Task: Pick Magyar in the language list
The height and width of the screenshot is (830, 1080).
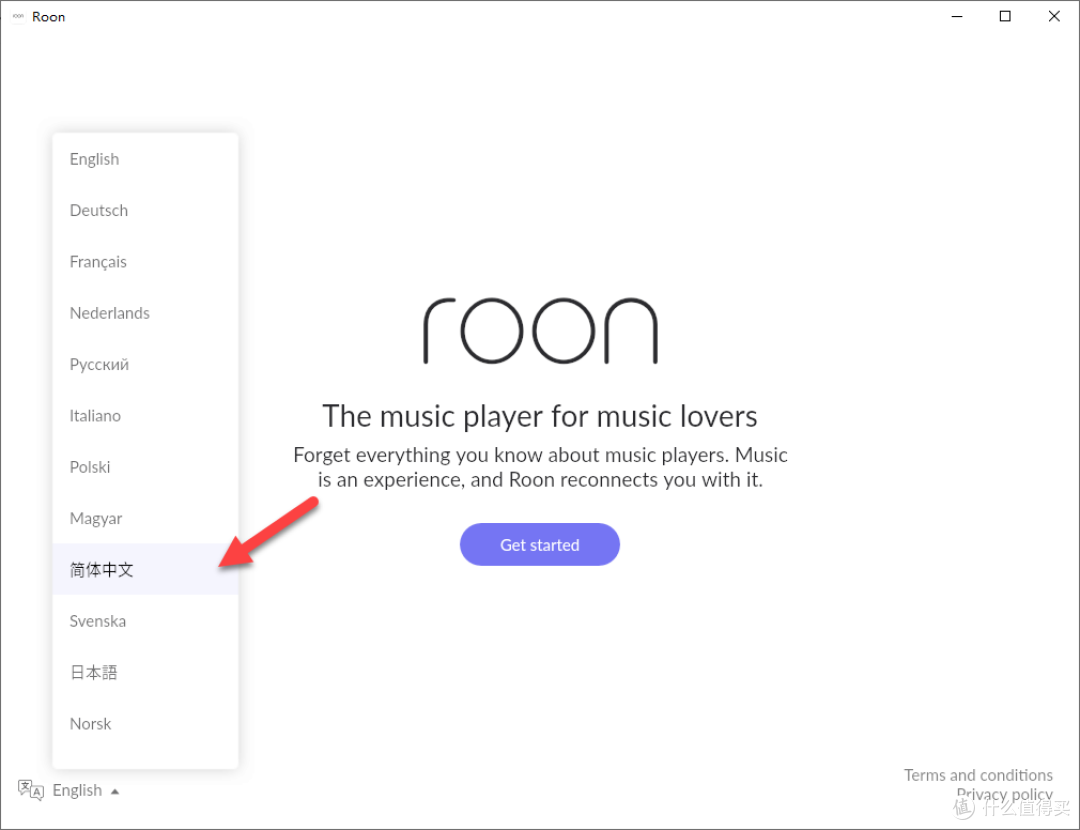Action: point(96,518)
